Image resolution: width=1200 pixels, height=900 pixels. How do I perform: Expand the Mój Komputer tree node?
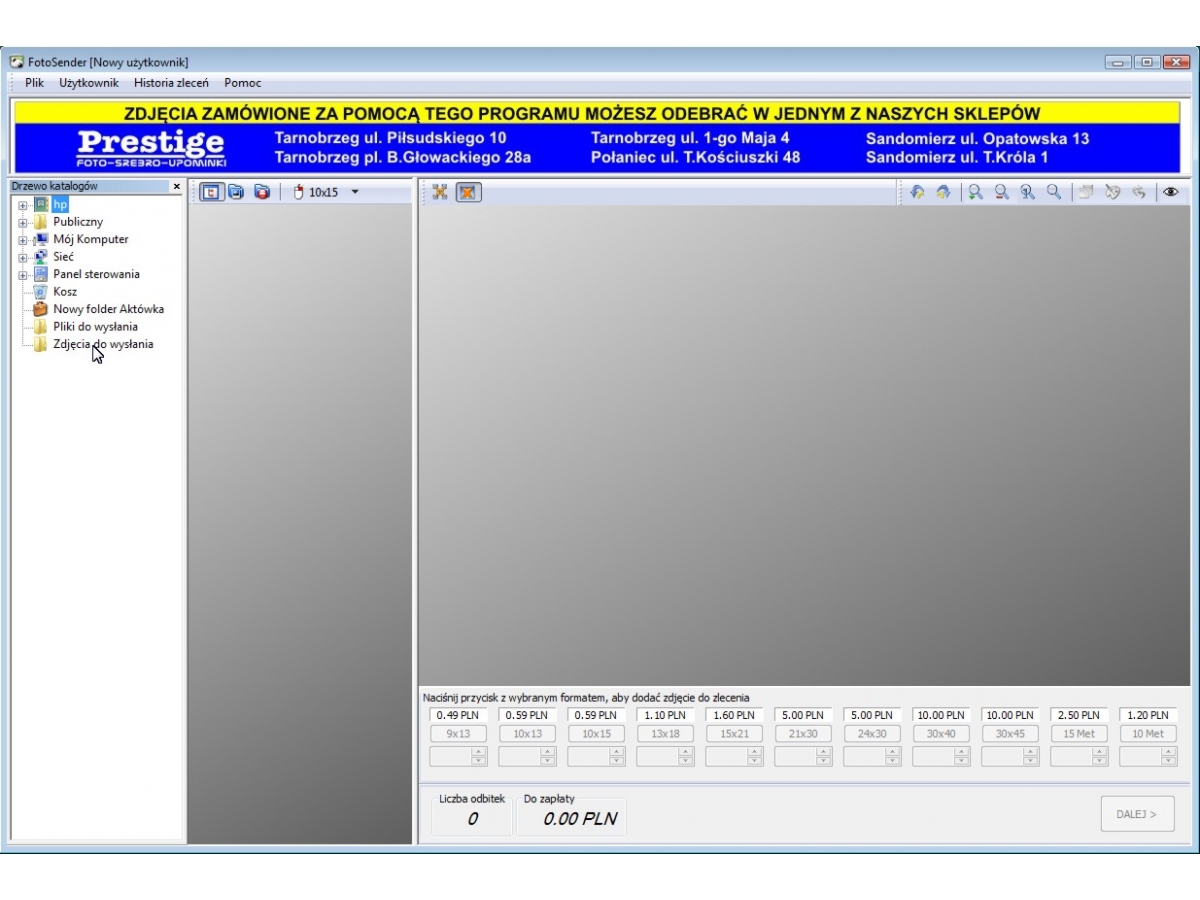(22, 240)
